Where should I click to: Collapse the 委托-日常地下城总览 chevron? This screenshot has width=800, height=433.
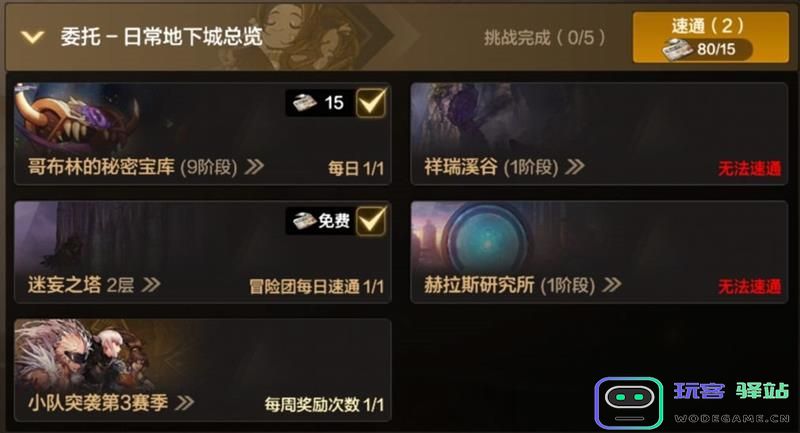pos(33,37)
